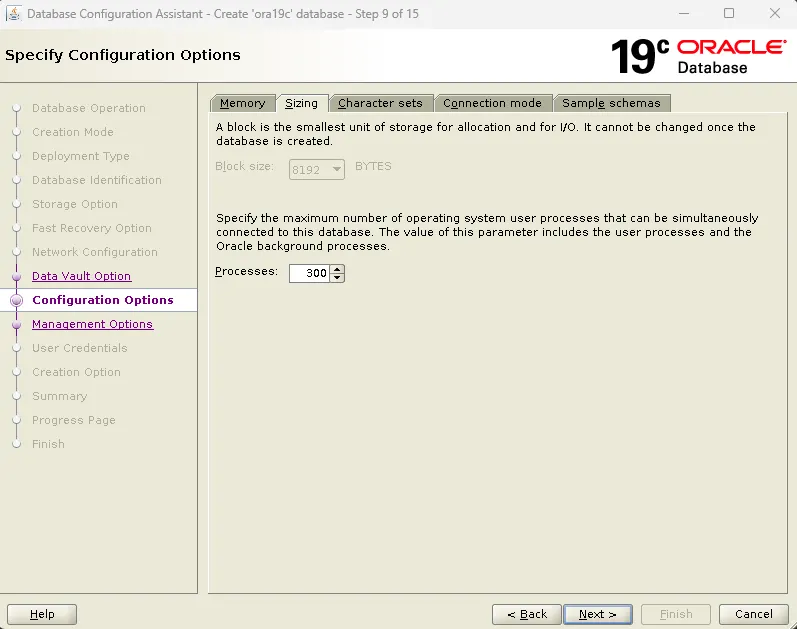Click the Creation Option step label
This screenshot has height=629, width=797.
[76, 372]
